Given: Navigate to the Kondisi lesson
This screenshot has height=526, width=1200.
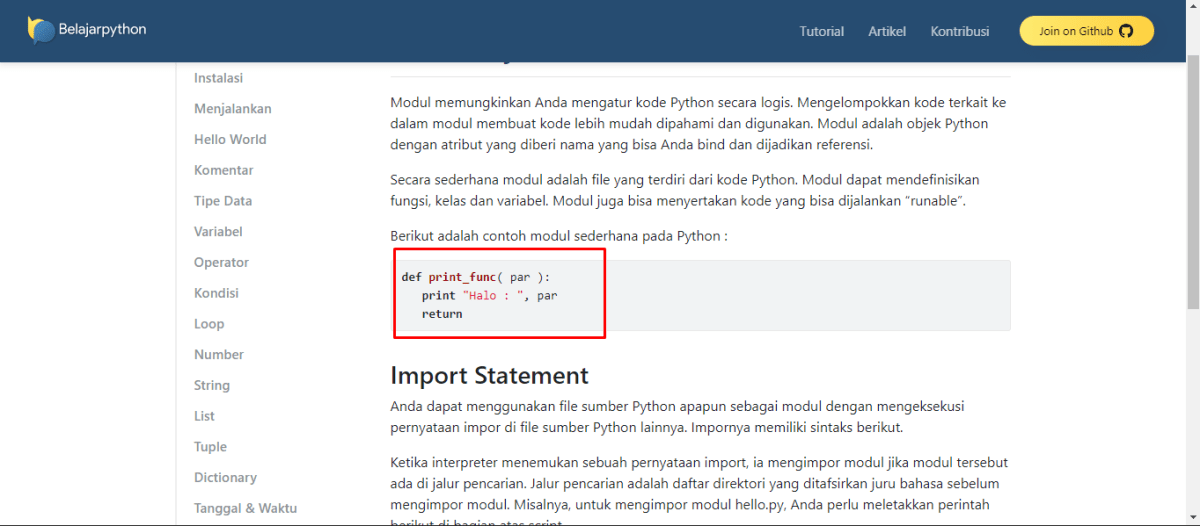Looking at the screenshot, I should point(216,293).
